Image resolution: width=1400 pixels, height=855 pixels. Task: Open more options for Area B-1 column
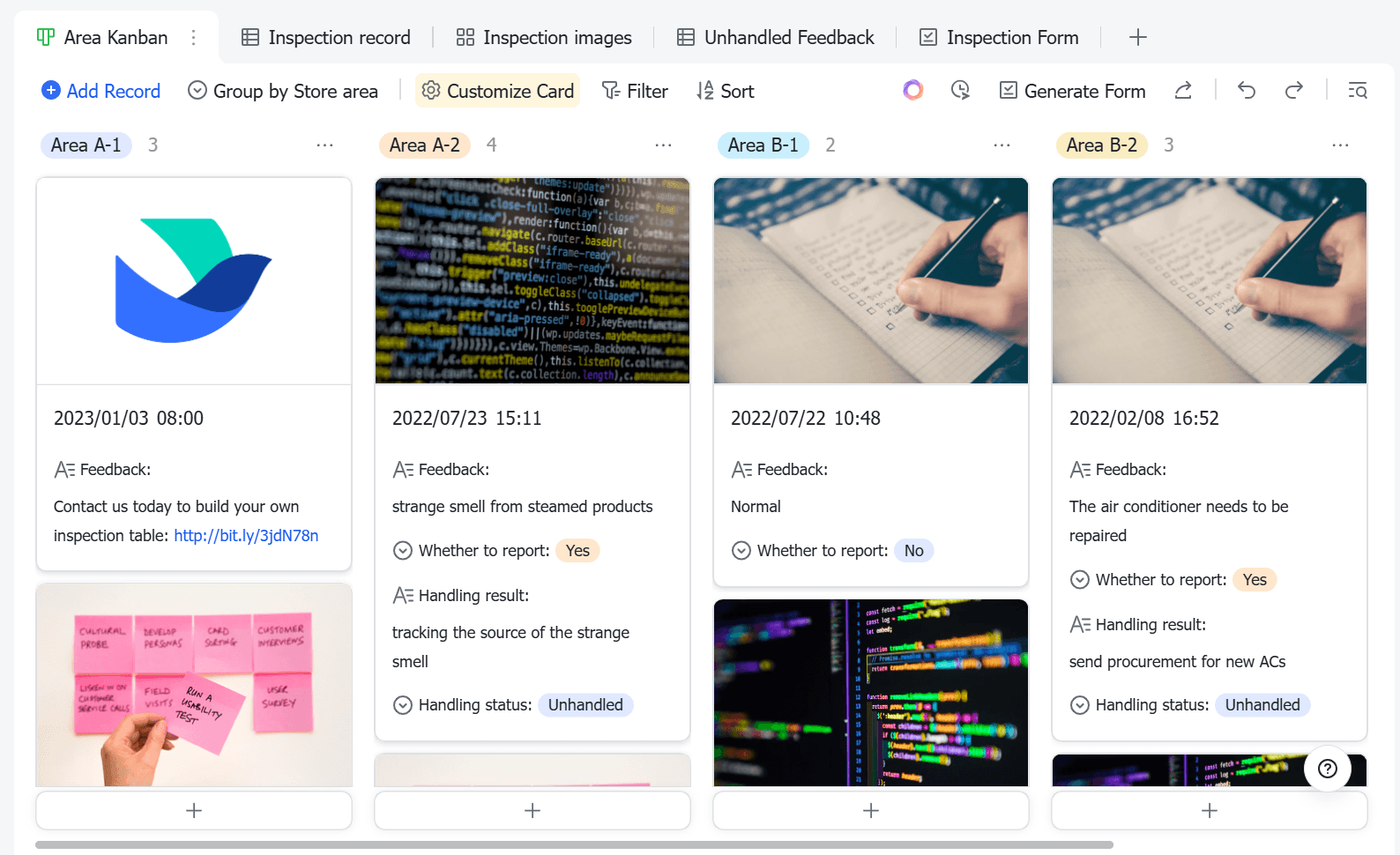[x=1002, y=145]
